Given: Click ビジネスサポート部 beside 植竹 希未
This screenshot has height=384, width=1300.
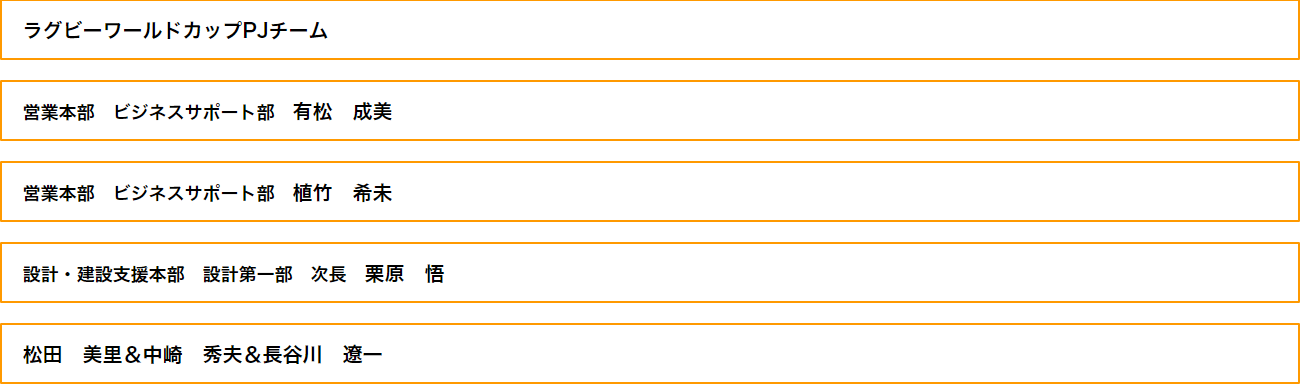Looking at the screenshot, I should pyautogui.click(x=194, y=193).
